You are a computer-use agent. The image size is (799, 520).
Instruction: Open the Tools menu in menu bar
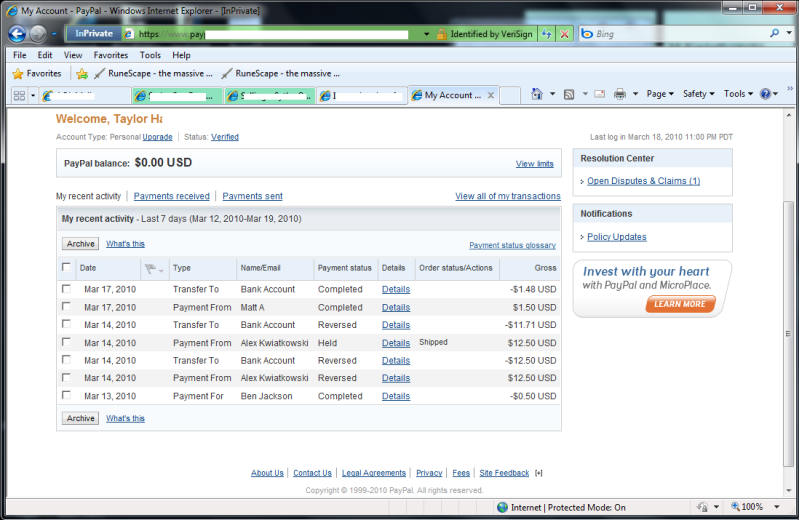pyautogui.click(x=150, y=55)
